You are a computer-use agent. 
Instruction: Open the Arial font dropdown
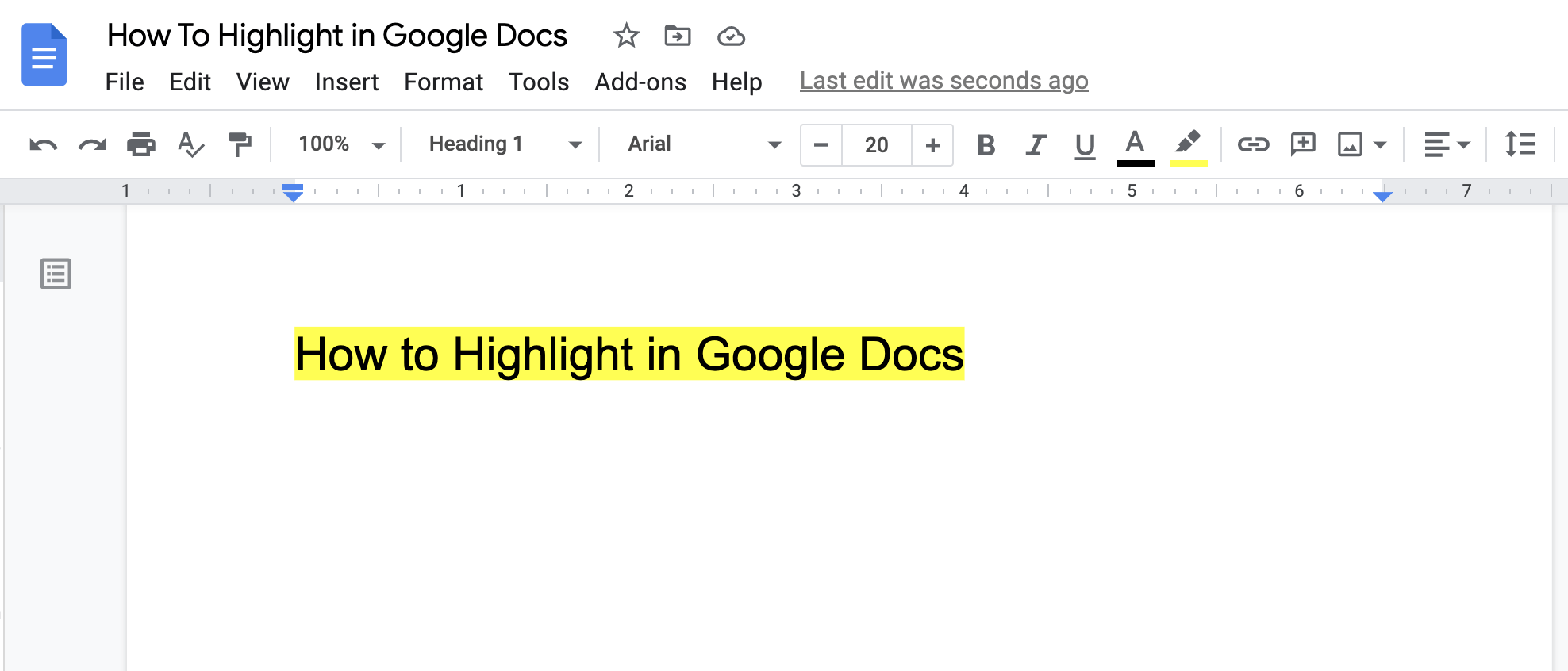point(705,144)
